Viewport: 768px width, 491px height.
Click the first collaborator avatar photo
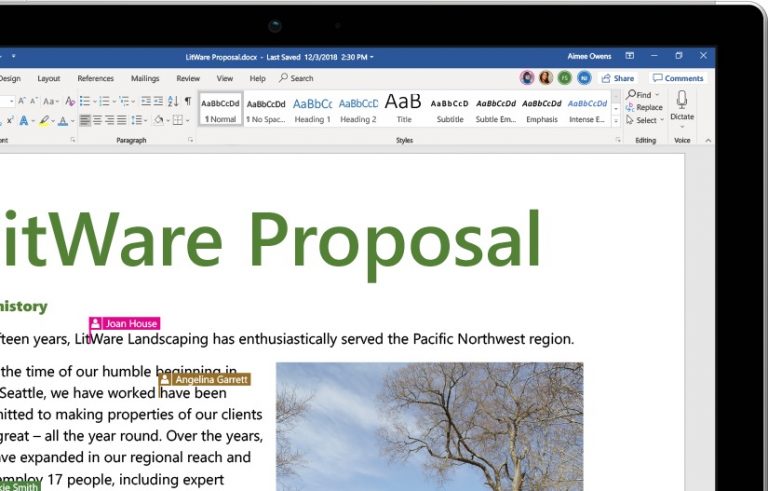click(527, 77)
